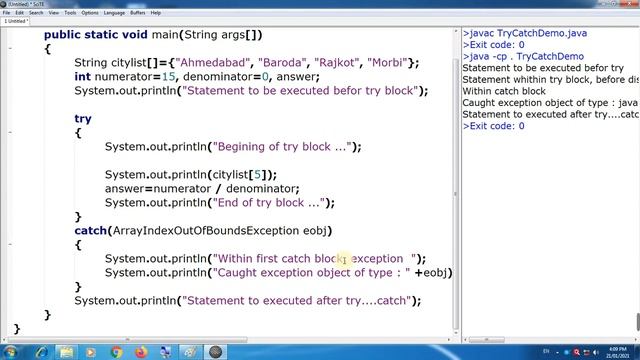Image resolution: width=640 pixels, height=360 pixels.
Task: Click the "Within first catch block exception" string
Action: click(314, 259)
